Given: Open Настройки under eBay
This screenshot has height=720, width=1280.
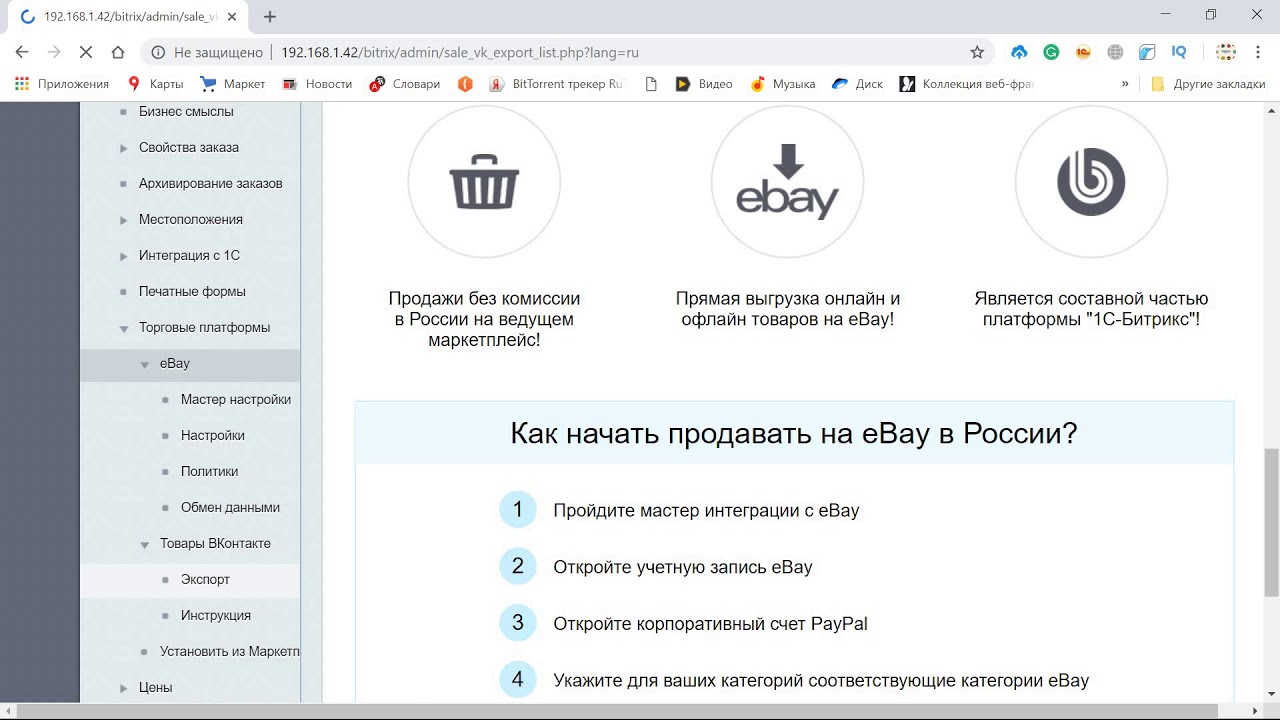Looking at the screenshot, I should click(213, 435).
